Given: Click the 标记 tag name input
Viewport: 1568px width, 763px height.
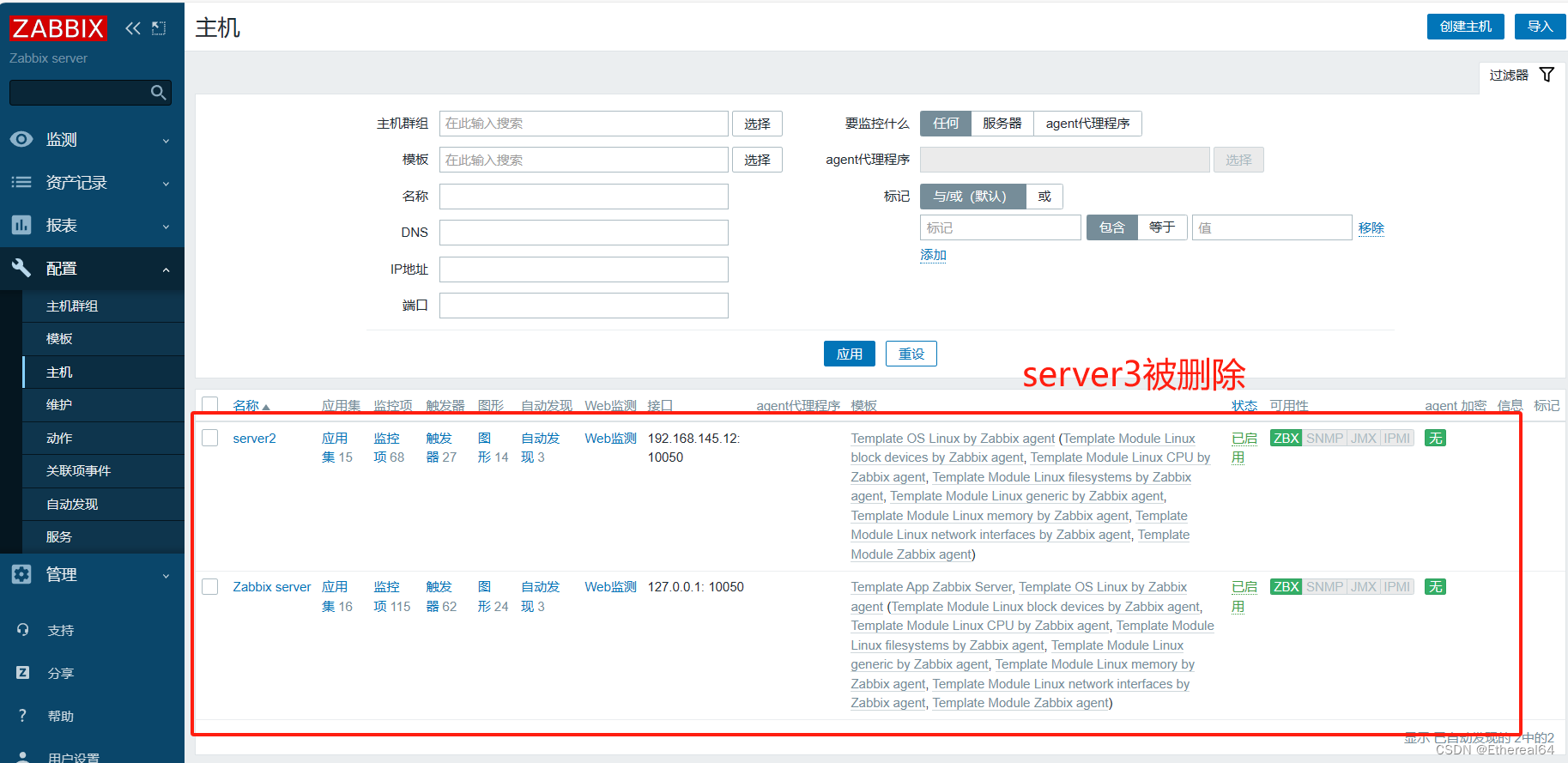Looking at the screenshot, I should [1001, 227].
